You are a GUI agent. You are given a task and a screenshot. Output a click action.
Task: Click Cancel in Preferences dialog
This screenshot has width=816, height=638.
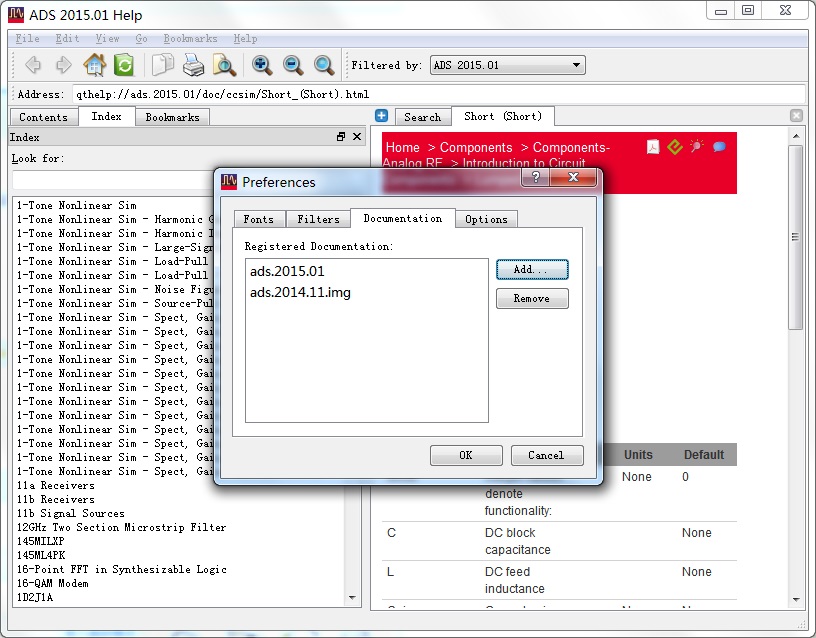point(547,455)
